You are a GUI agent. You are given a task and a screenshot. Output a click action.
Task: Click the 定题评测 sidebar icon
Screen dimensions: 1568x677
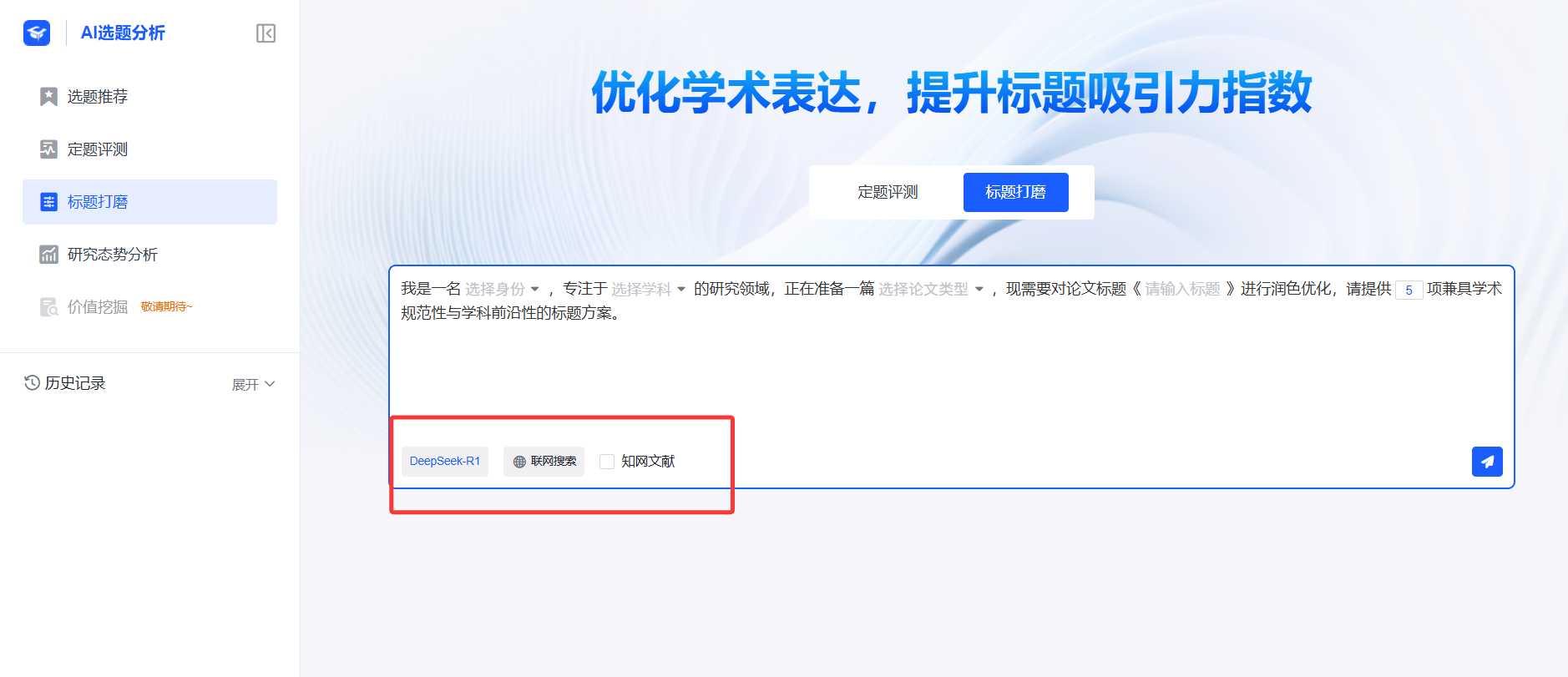pos(48,149)
